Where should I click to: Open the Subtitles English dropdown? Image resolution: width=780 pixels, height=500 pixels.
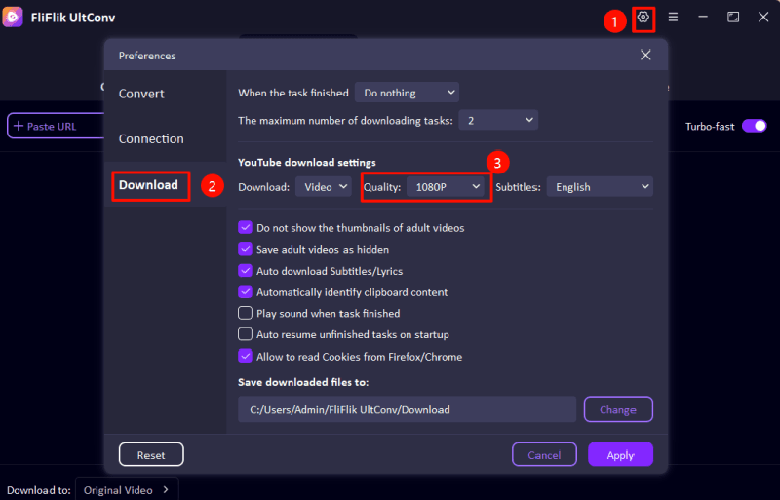600,187
